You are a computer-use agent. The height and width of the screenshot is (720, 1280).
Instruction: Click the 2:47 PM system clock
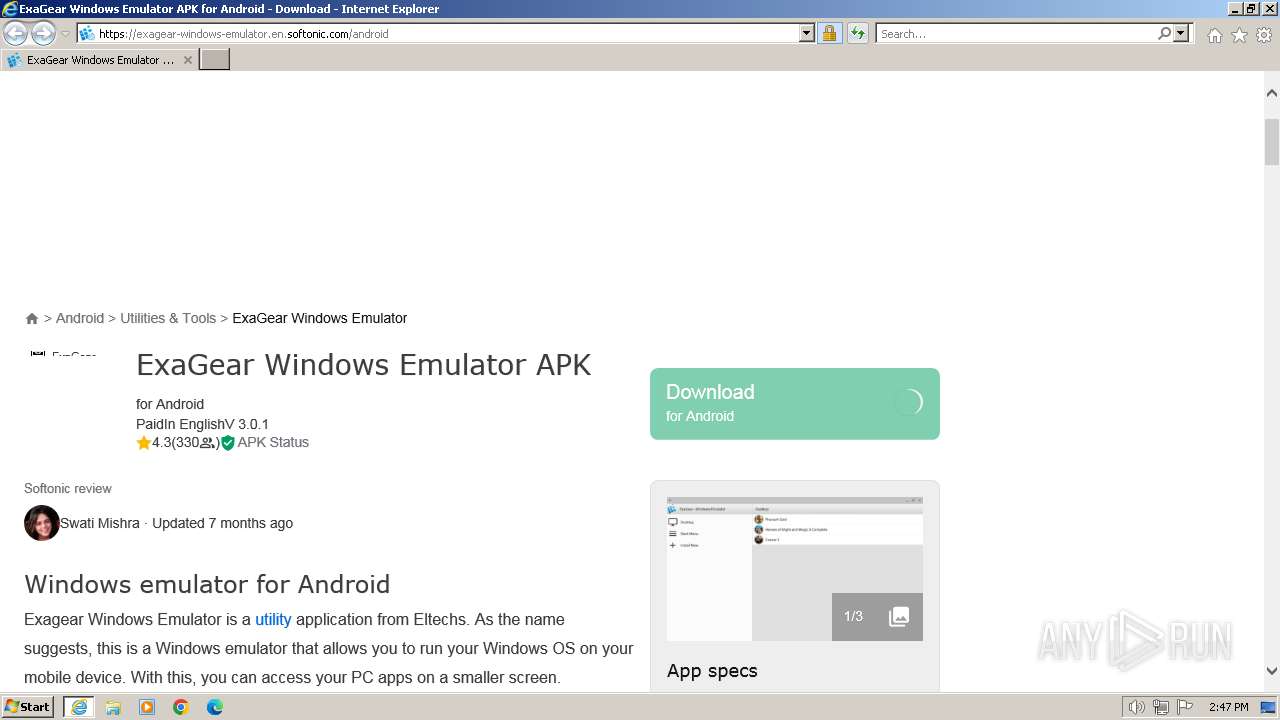(x=1229, y=707)
